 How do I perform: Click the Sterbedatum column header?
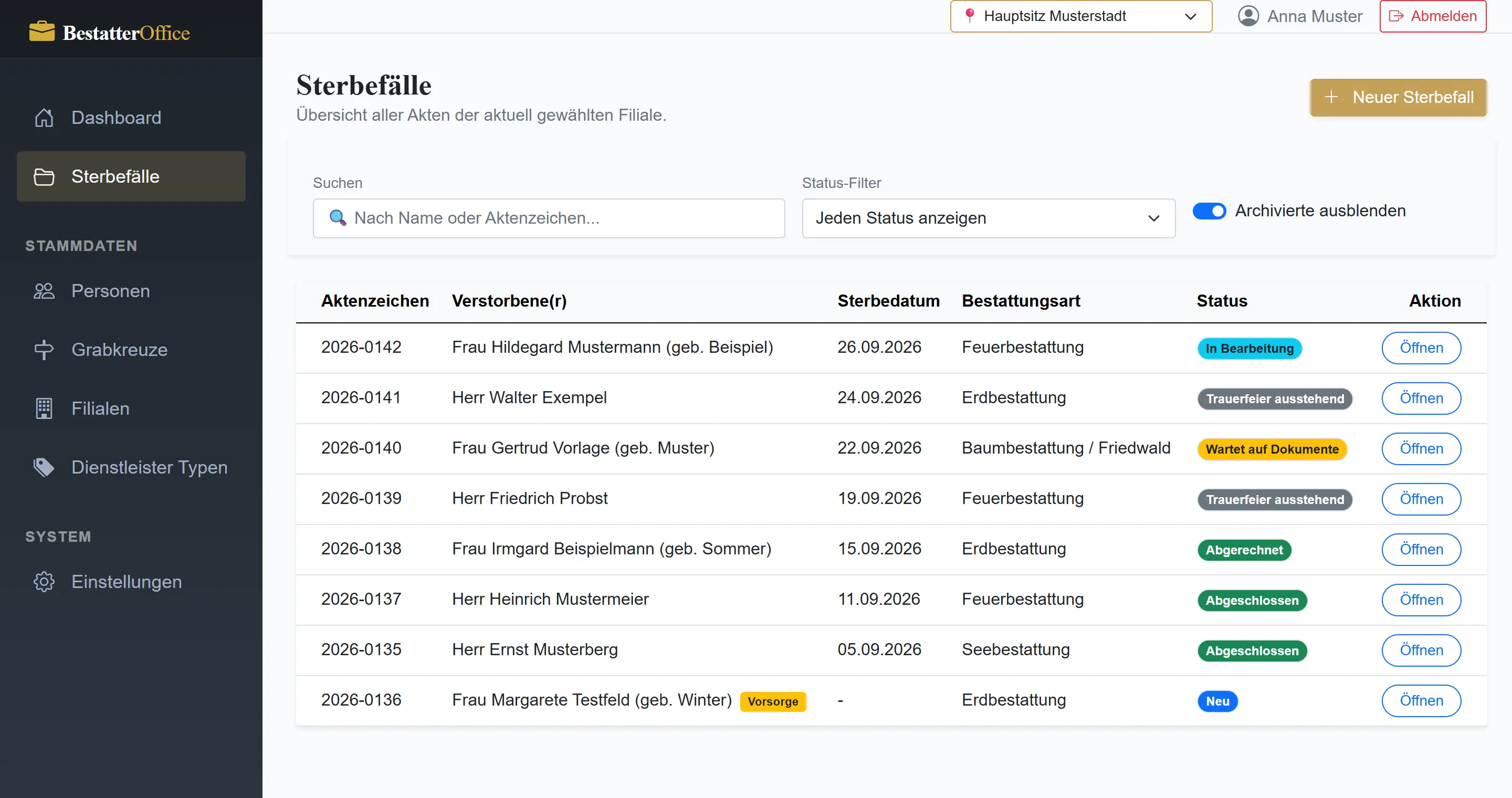889,301
